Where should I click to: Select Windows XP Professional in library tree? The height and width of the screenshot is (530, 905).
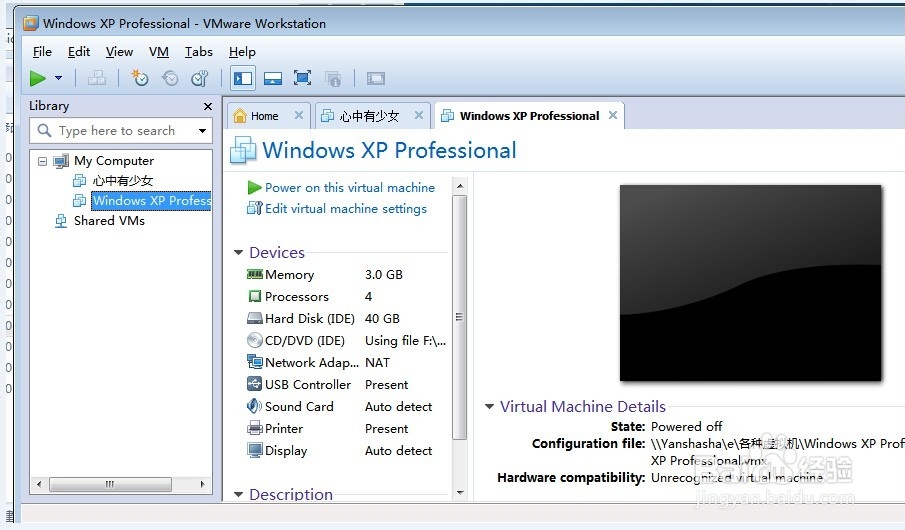151,200
